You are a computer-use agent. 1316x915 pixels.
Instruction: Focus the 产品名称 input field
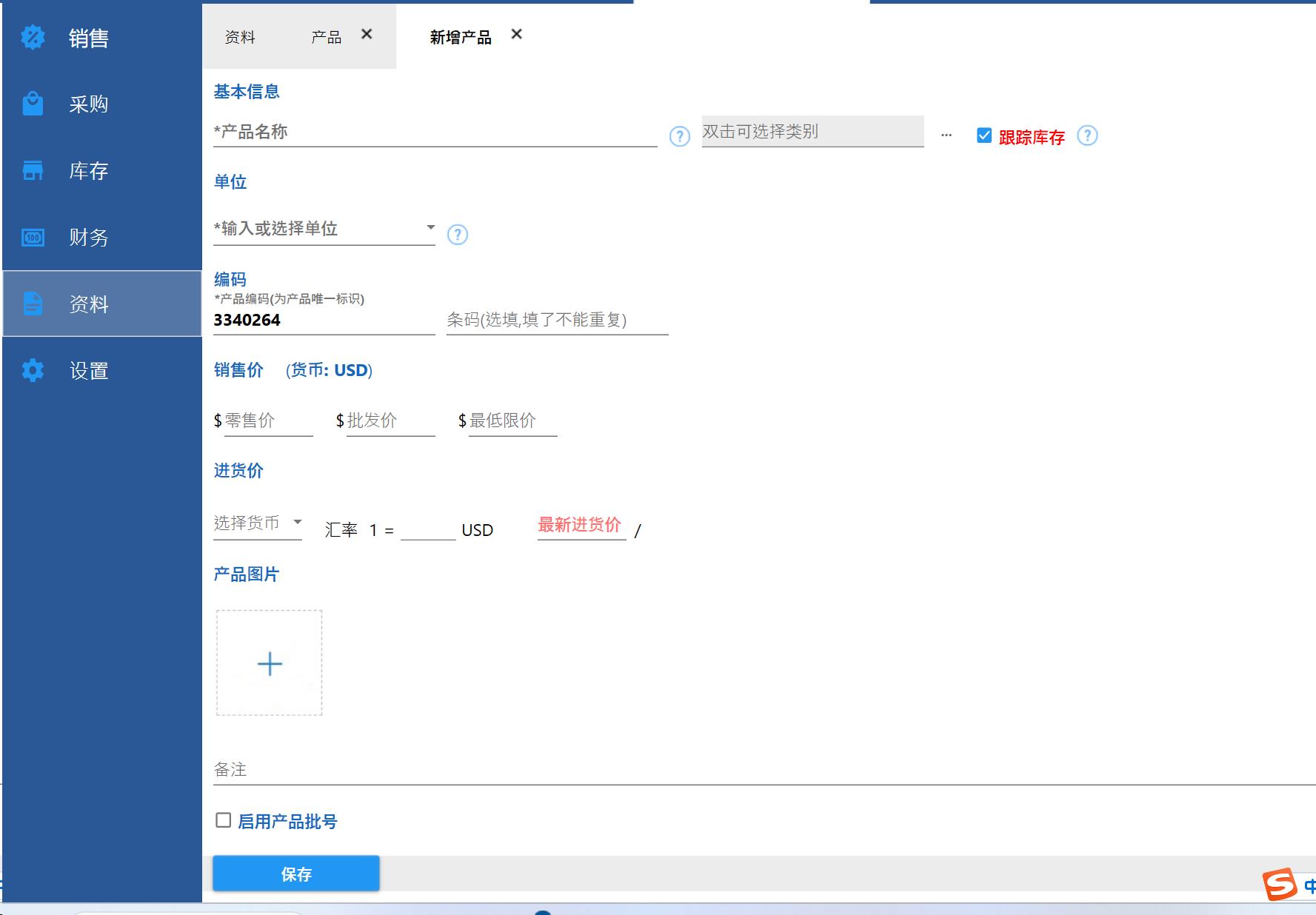click(x=435, y=132)
